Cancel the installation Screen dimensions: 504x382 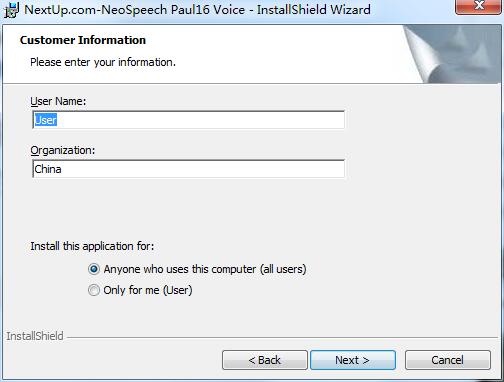tap(448, 360)
